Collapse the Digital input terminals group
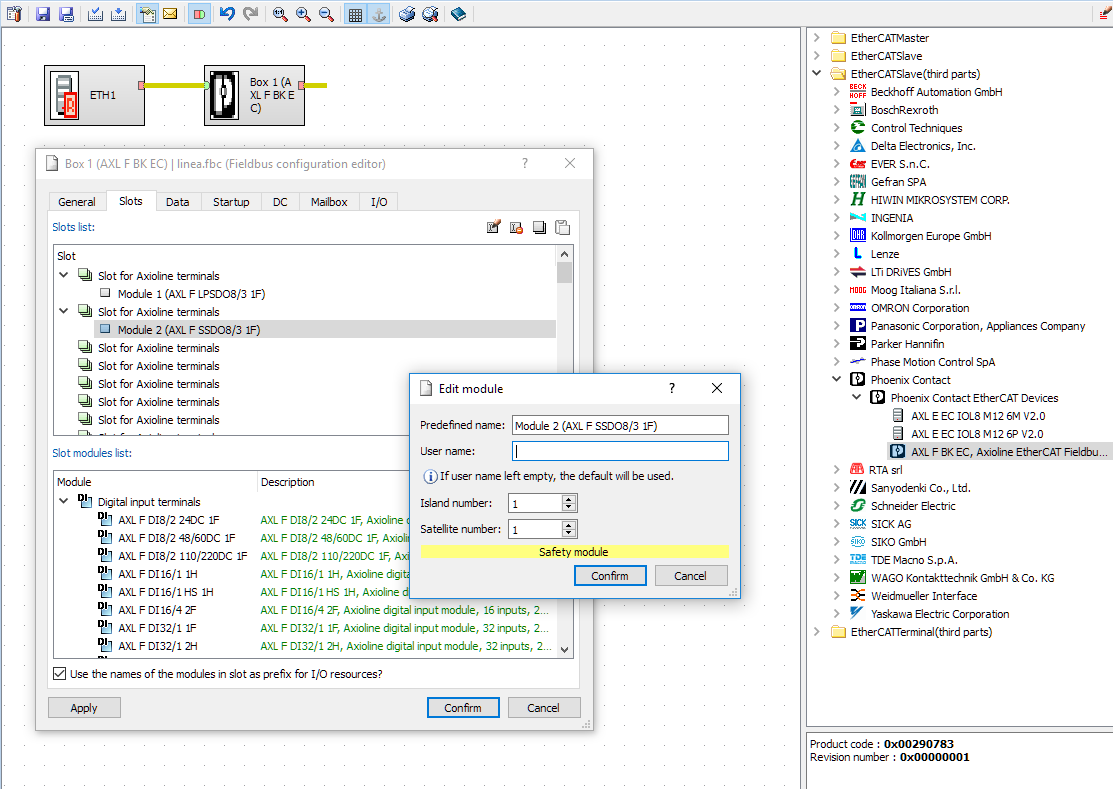The width and height of the screenshot is (1113, 789). pyautogui.click(x=64, y=501)
